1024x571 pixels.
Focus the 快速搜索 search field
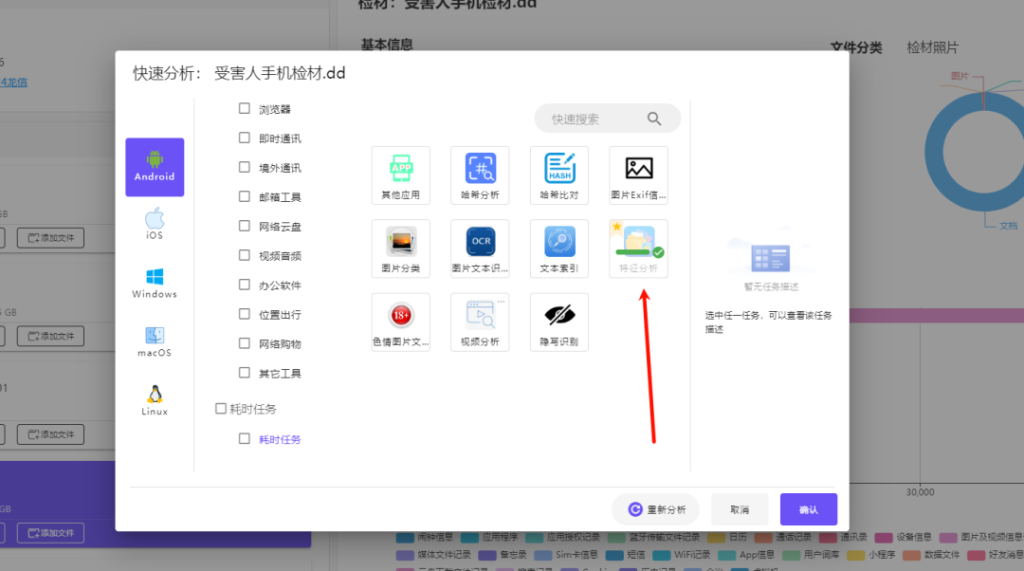[x=607, y=119]
